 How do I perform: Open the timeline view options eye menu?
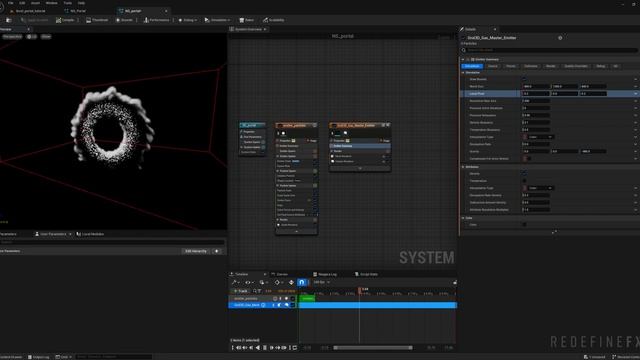249,282
